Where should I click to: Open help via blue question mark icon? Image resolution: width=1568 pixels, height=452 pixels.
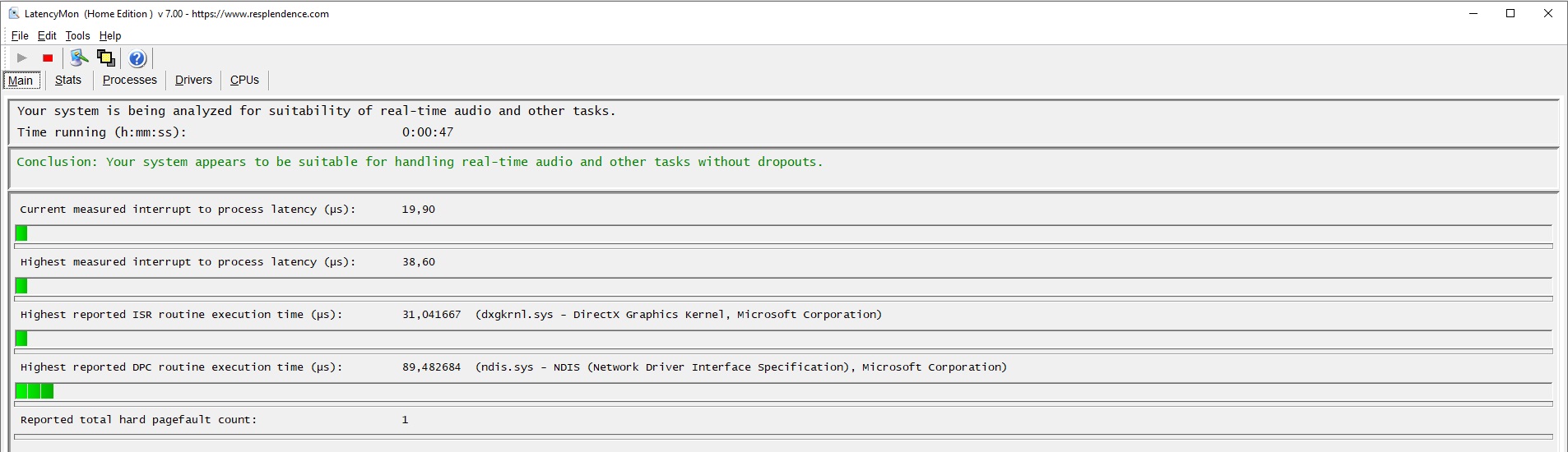137,58
